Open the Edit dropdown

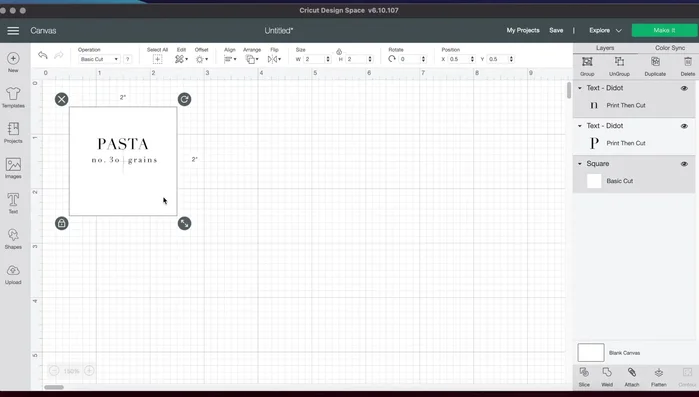[x=181, y=59]
